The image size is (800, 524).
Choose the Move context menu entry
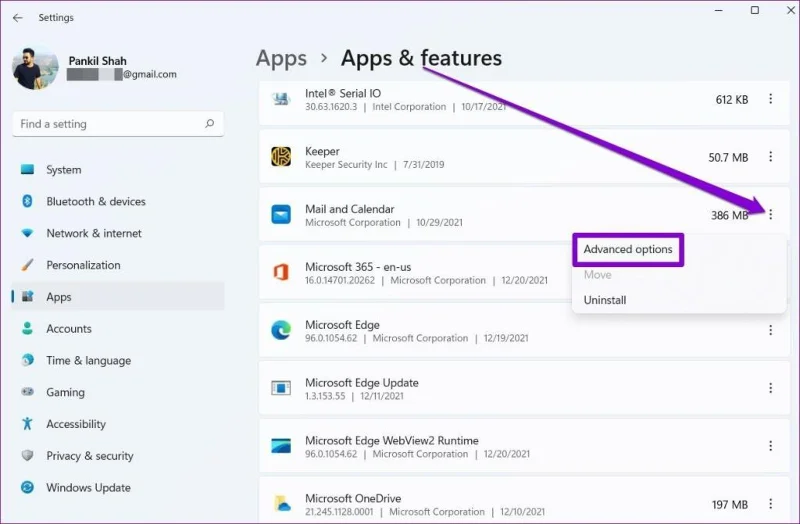pyautogui.click(x=597, y=275)
